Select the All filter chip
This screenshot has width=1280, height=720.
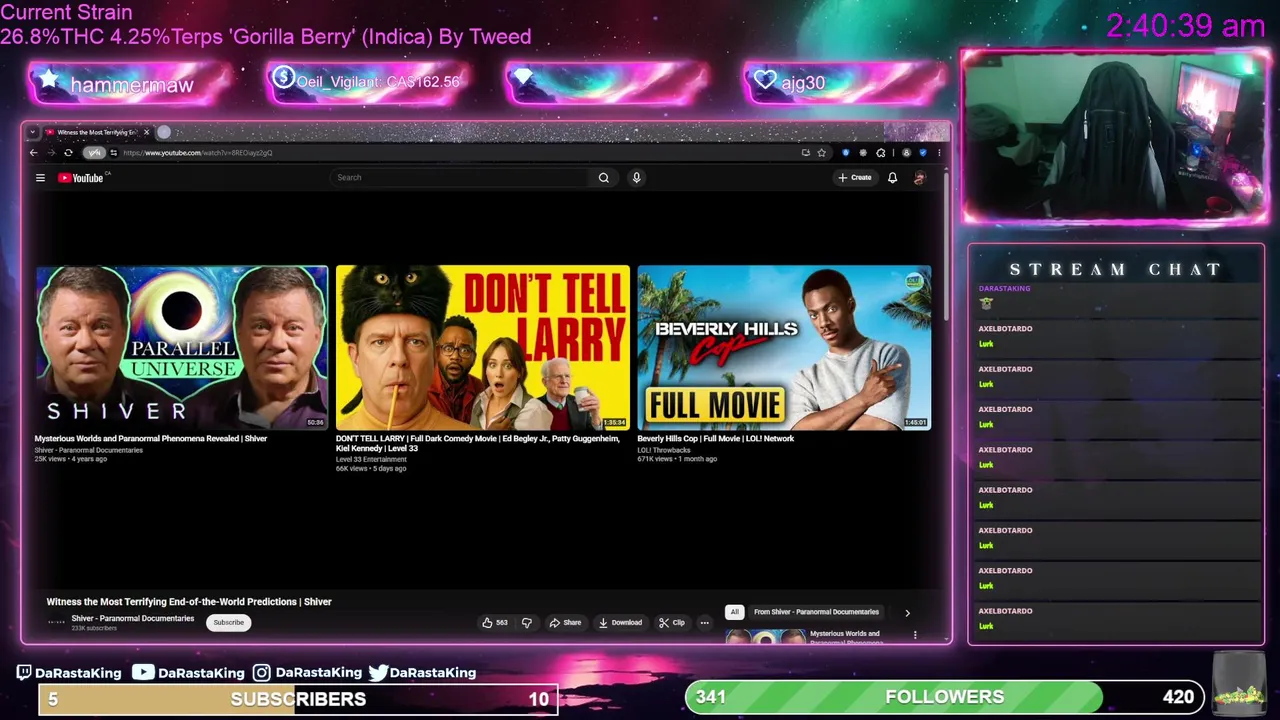click(x=734, y=612)
